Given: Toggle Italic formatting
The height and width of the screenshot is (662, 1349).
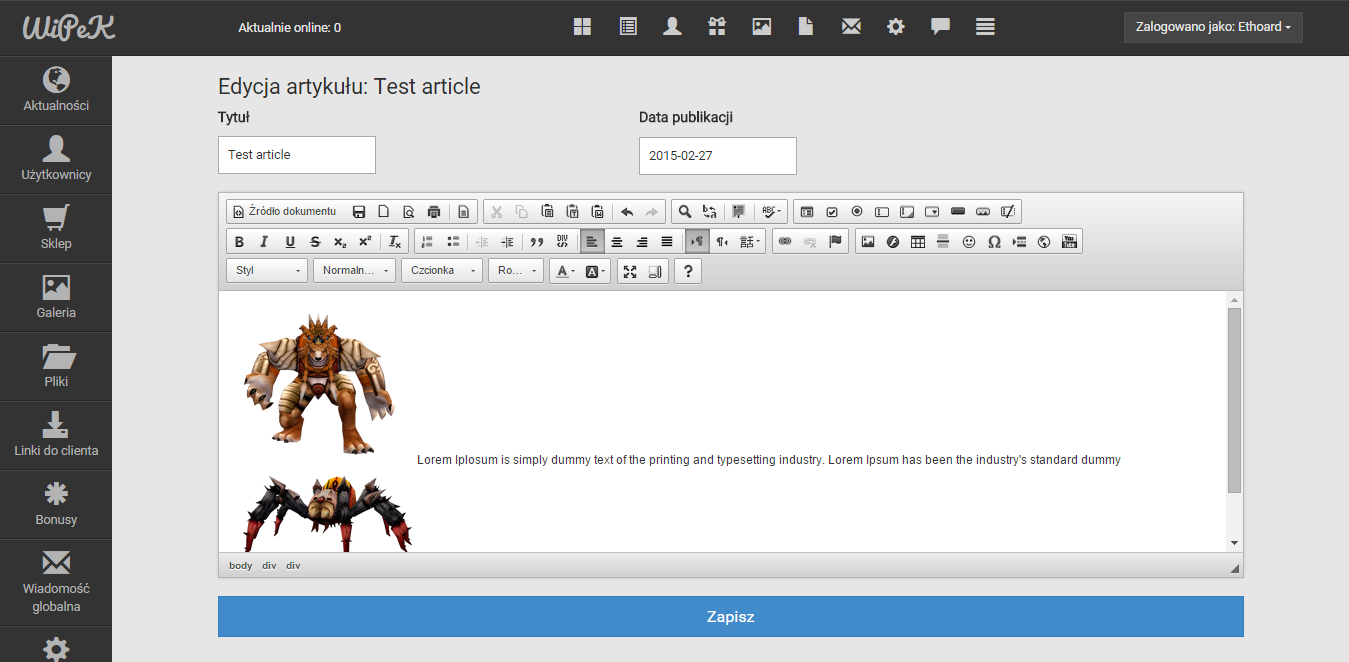Looking at the screenshot, I should [x=264, y=242].
